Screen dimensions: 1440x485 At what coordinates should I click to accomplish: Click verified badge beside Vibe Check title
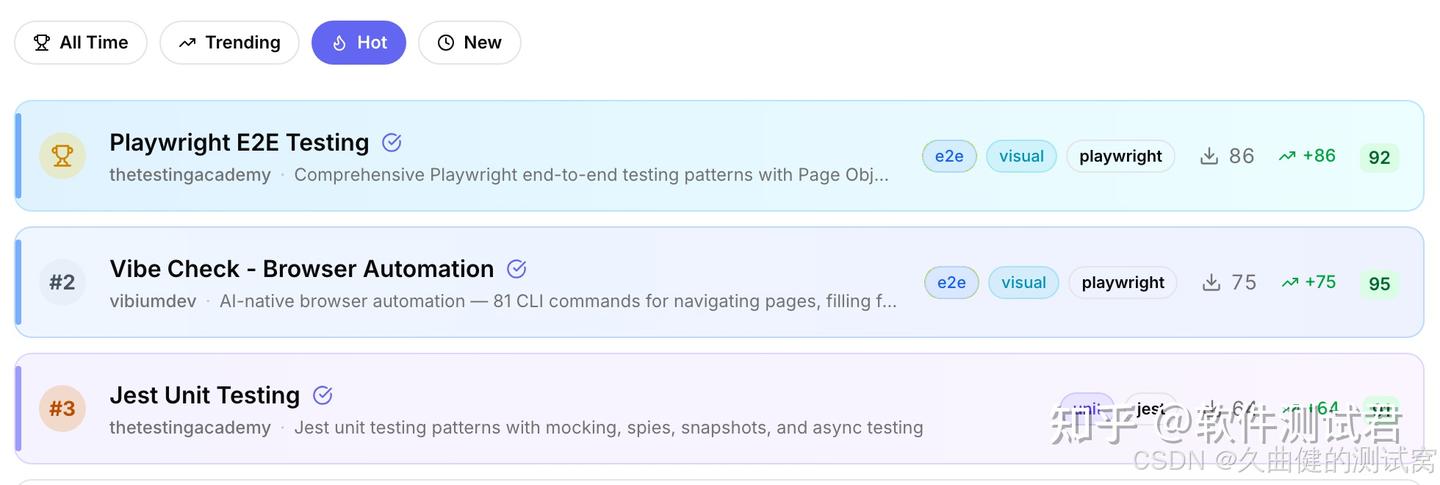click(x=516, y=269)
